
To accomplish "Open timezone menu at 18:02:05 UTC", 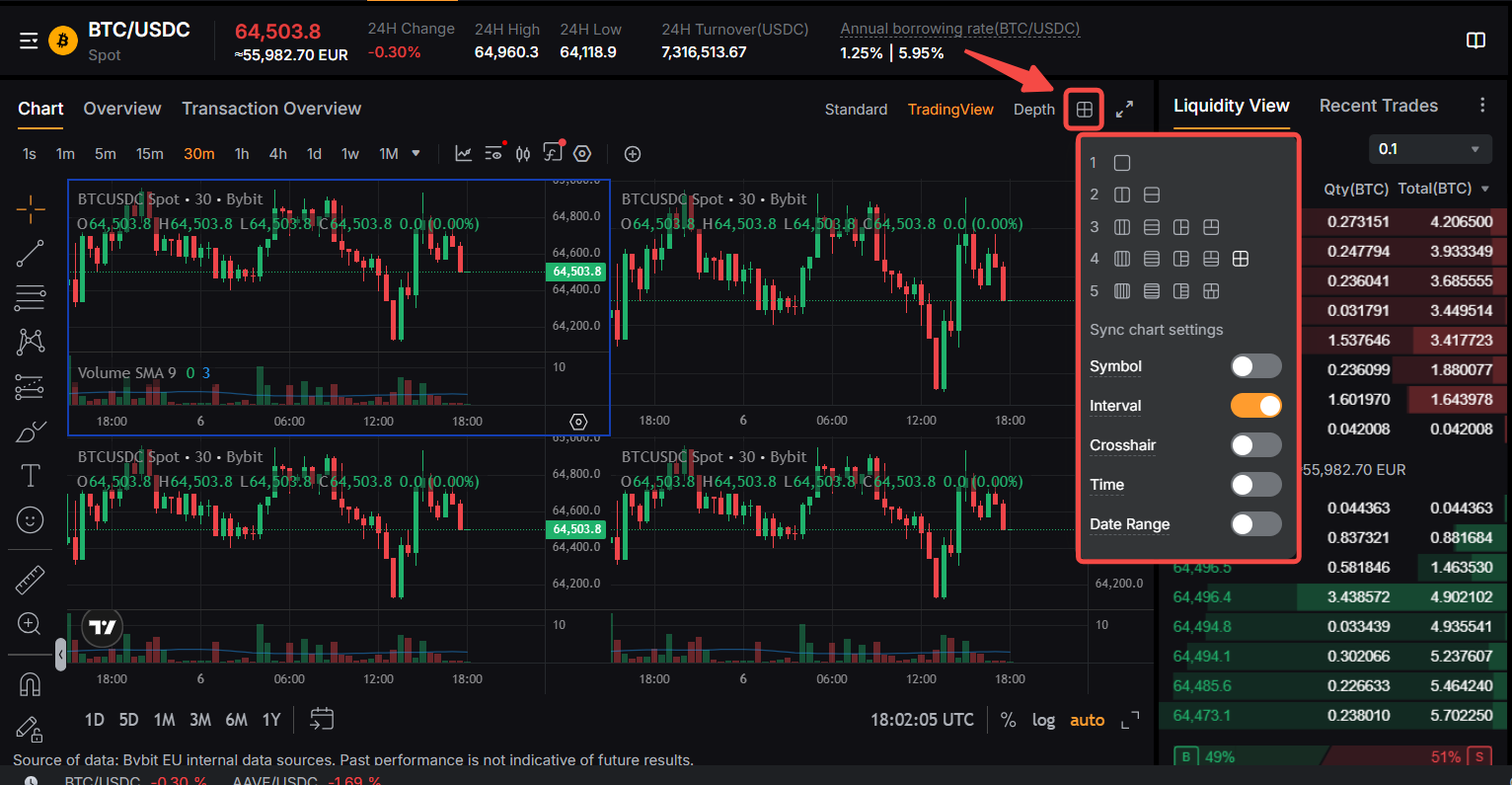I will point(922,720).
